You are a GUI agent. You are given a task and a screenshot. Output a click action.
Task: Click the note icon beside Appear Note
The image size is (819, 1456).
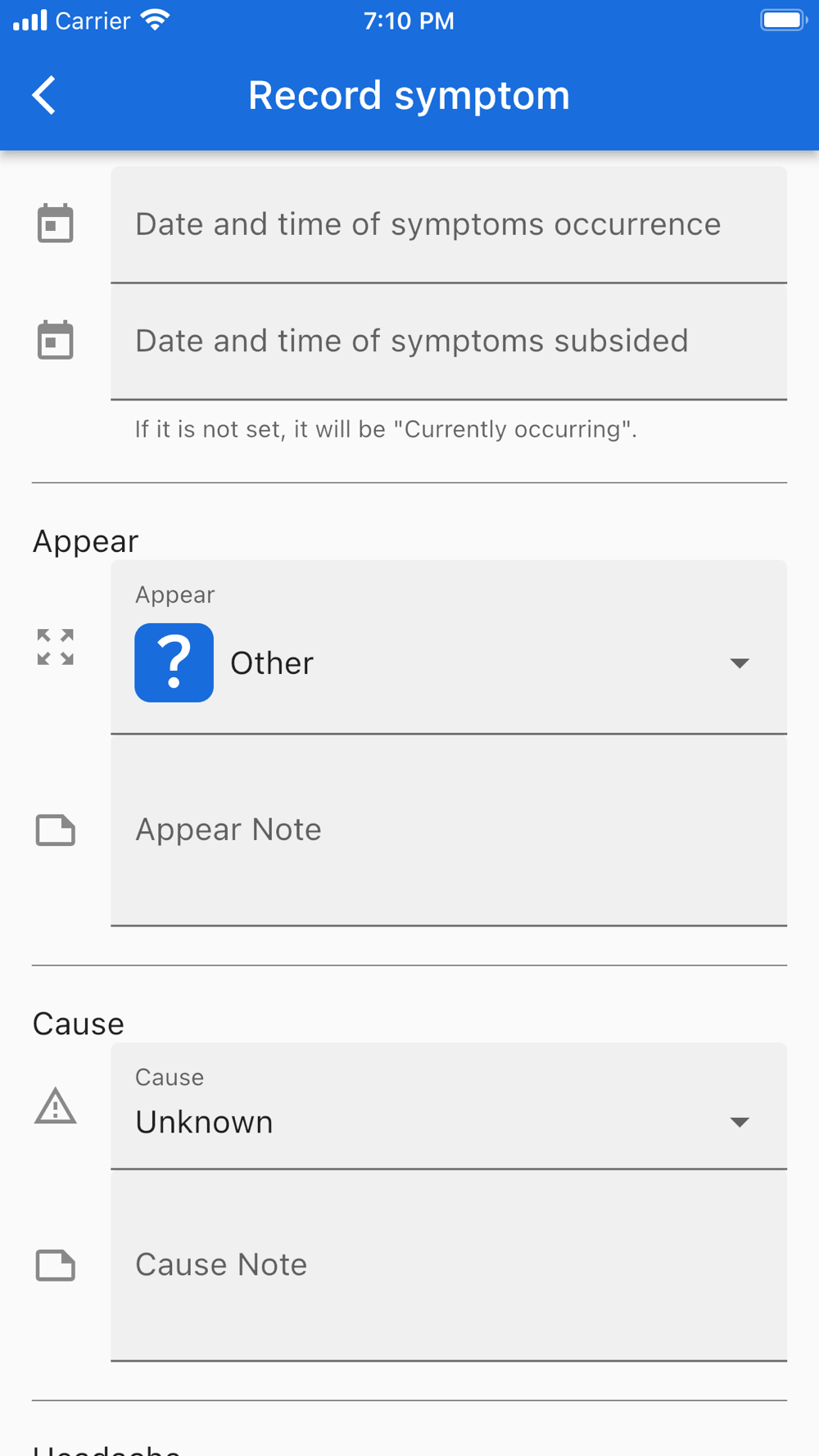56,830
